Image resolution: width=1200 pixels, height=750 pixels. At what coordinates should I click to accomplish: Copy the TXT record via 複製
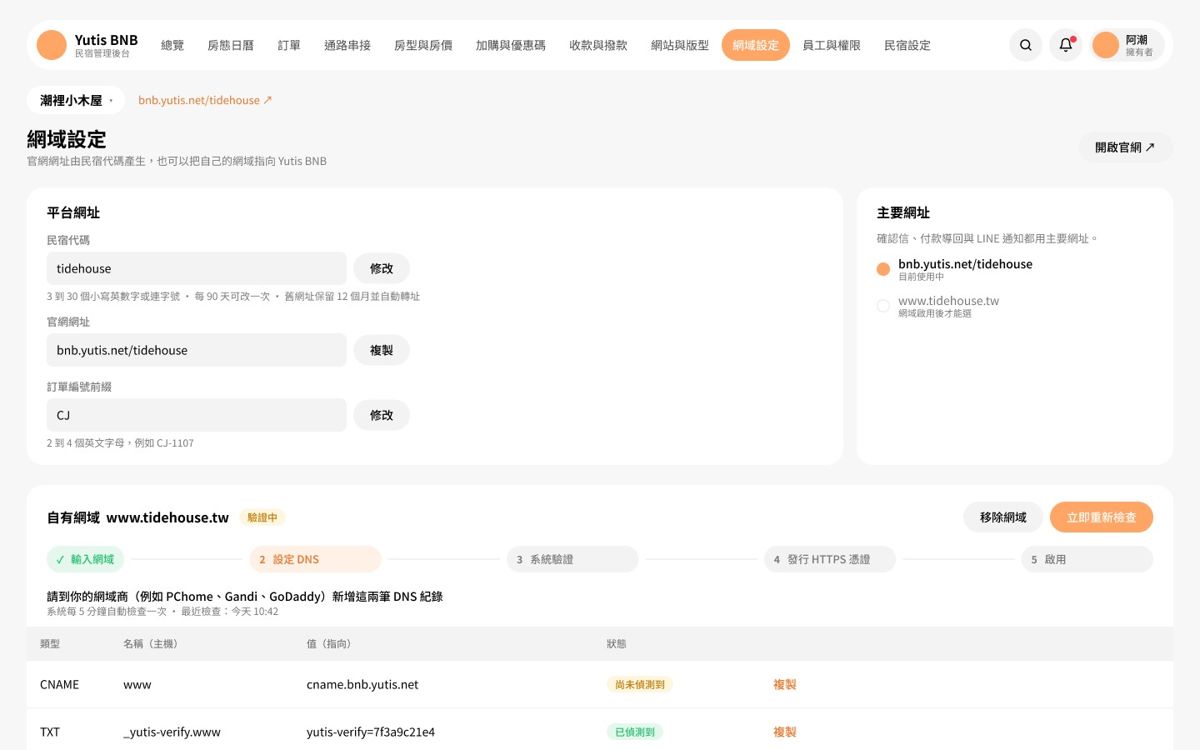[785, 732]
